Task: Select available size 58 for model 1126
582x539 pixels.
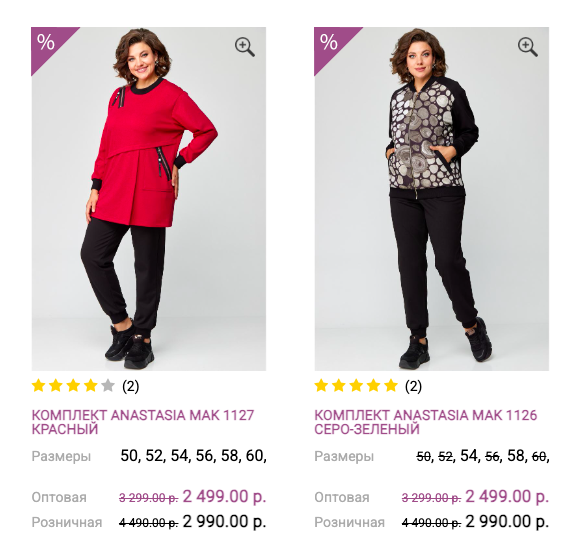Action: [x=516, y=456]
